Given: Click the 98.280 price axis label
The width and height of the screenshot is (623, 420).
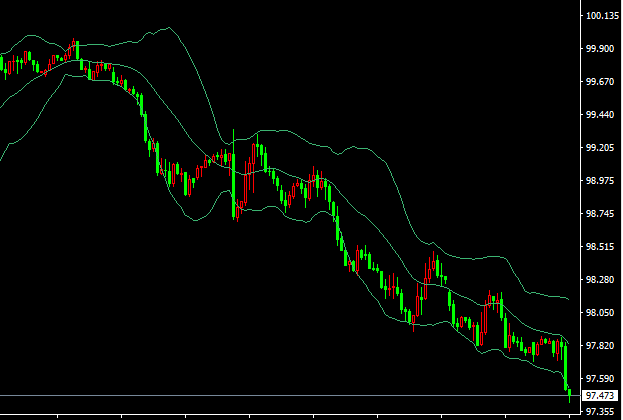Looking at the screenshot, I should [x=600, y=280].
